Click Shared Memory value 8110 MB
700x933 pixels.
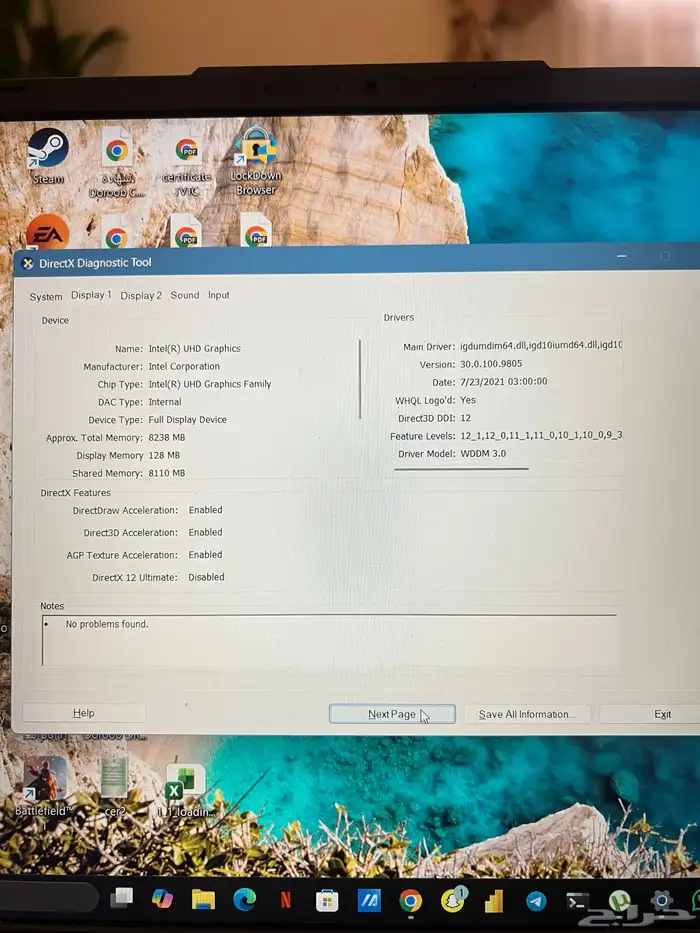pyautogui.click(x=167, y=474)
